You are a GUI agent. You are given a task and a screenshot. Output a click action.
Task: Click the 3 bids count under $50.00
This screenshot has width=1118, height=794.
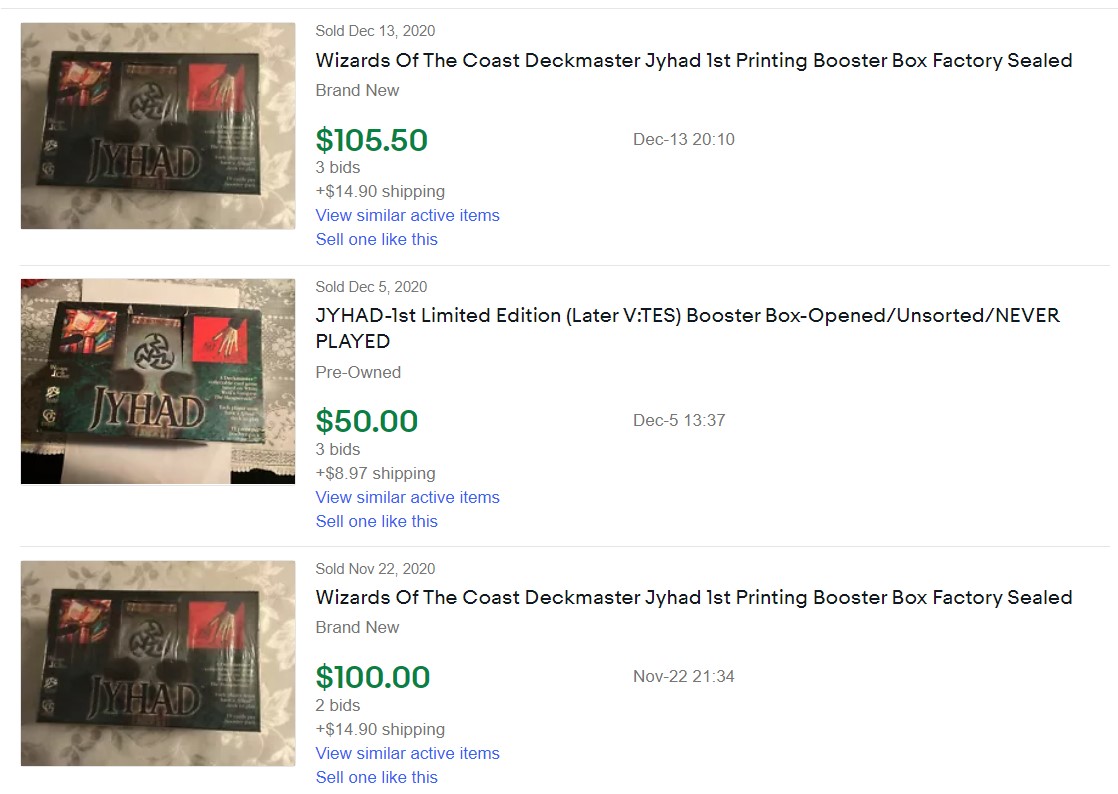[337, 449]
